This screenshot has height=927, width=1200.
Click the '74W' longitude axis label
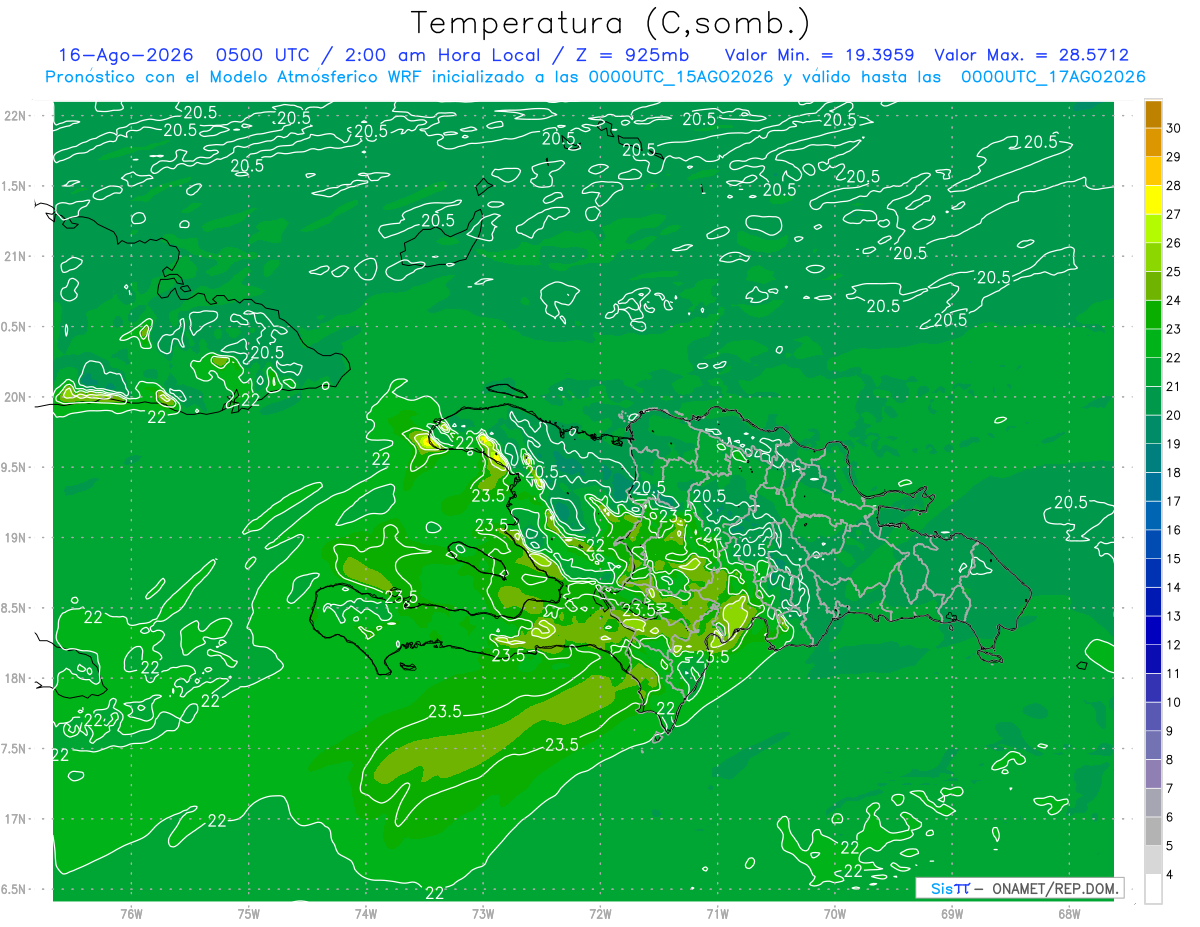[x=365, y=914]
